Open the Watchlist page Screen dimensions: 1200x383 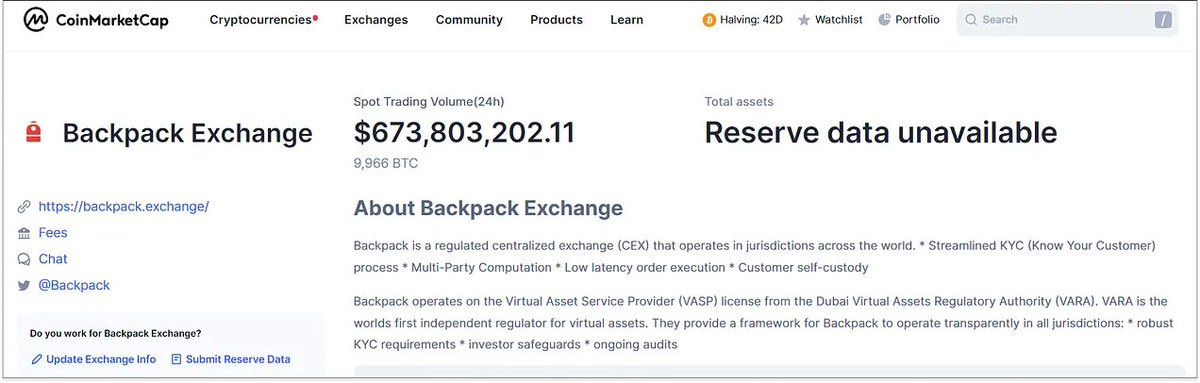pyautogui.click(x=838, y=20)
